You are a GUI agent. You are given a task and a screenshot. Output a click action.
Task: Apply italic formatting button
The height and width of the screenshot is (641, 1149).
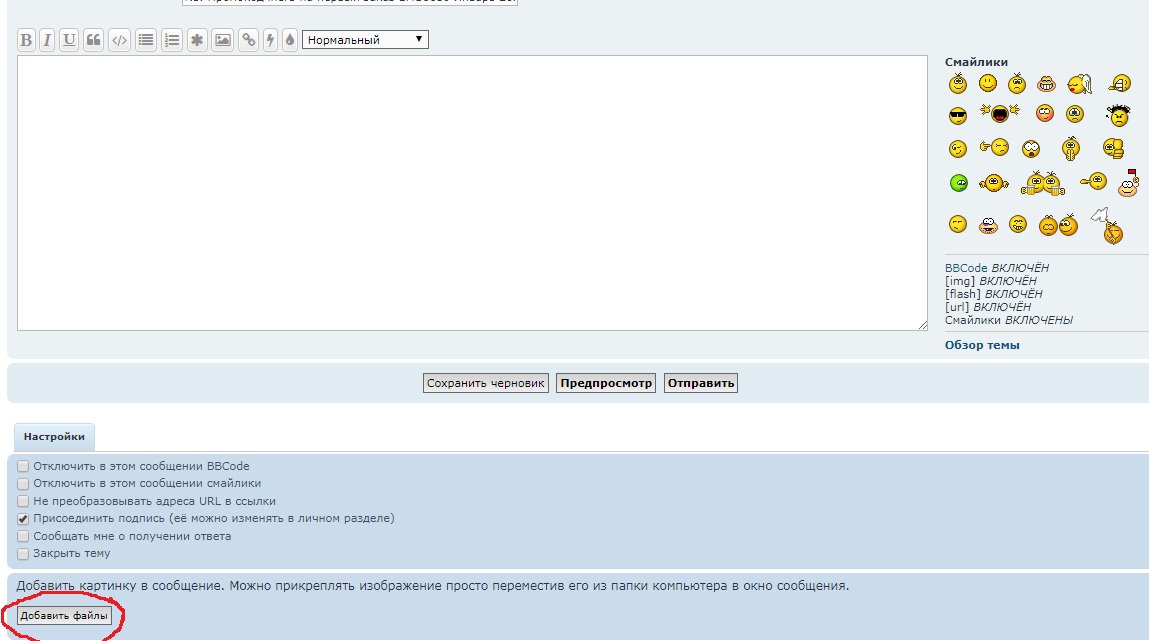[x=47, y=40]
